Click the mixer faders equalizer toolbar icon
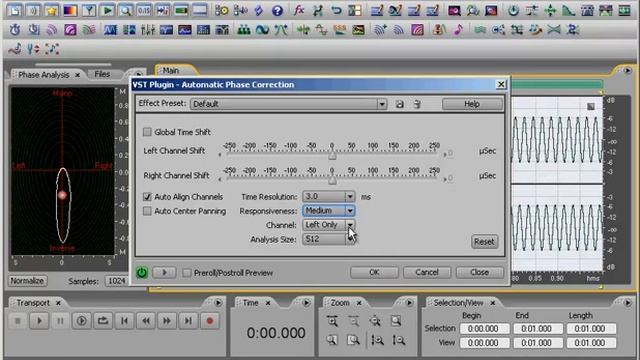 point(147,29)
